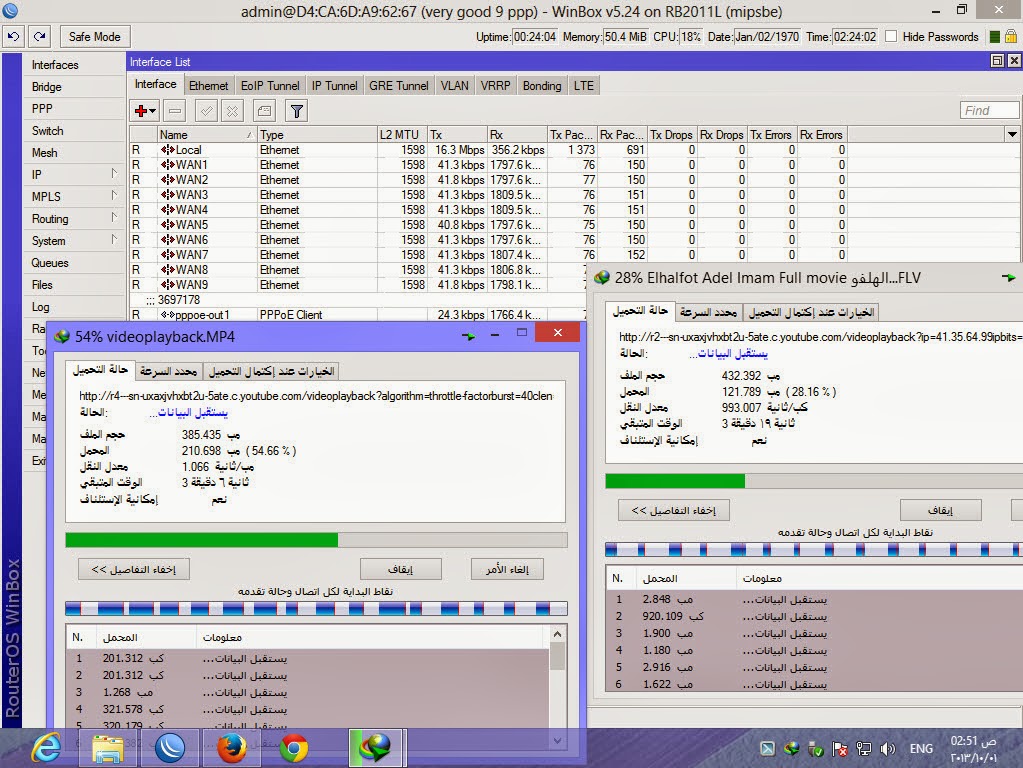Open Files in the sidebar menu

click(42, 284)
